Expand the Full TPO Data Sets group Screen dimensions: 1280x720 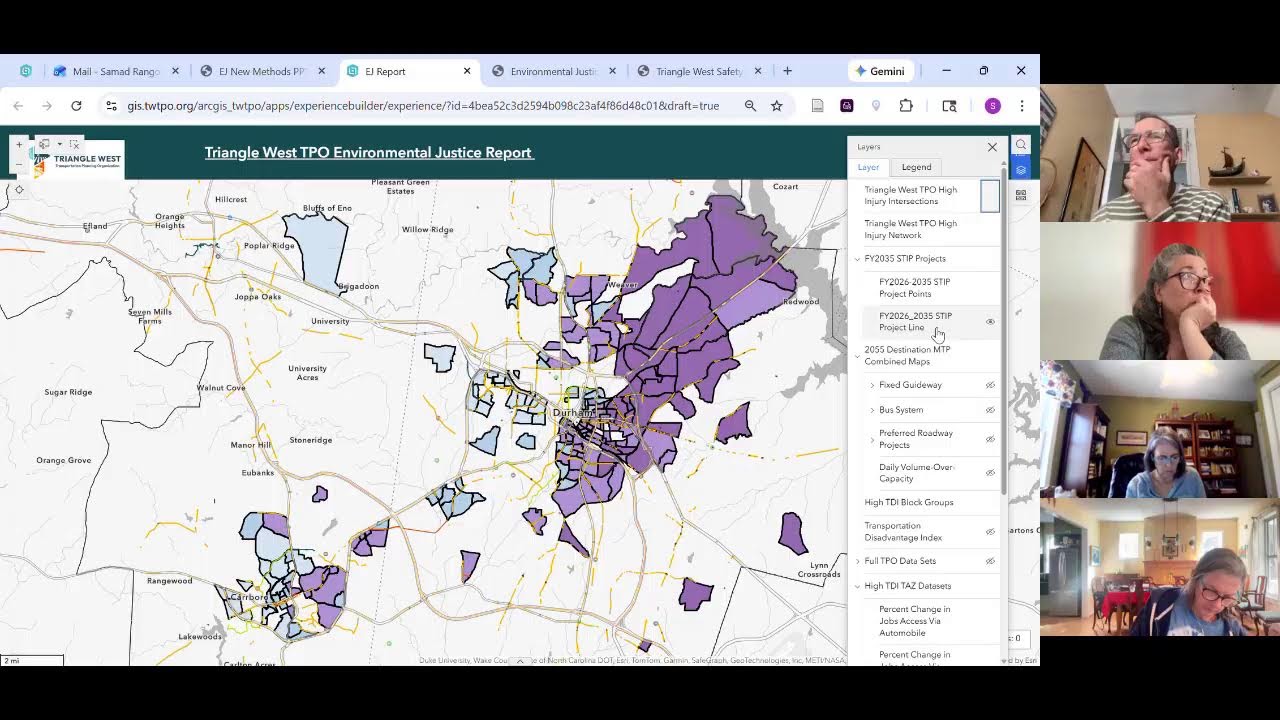coord(858,561)
